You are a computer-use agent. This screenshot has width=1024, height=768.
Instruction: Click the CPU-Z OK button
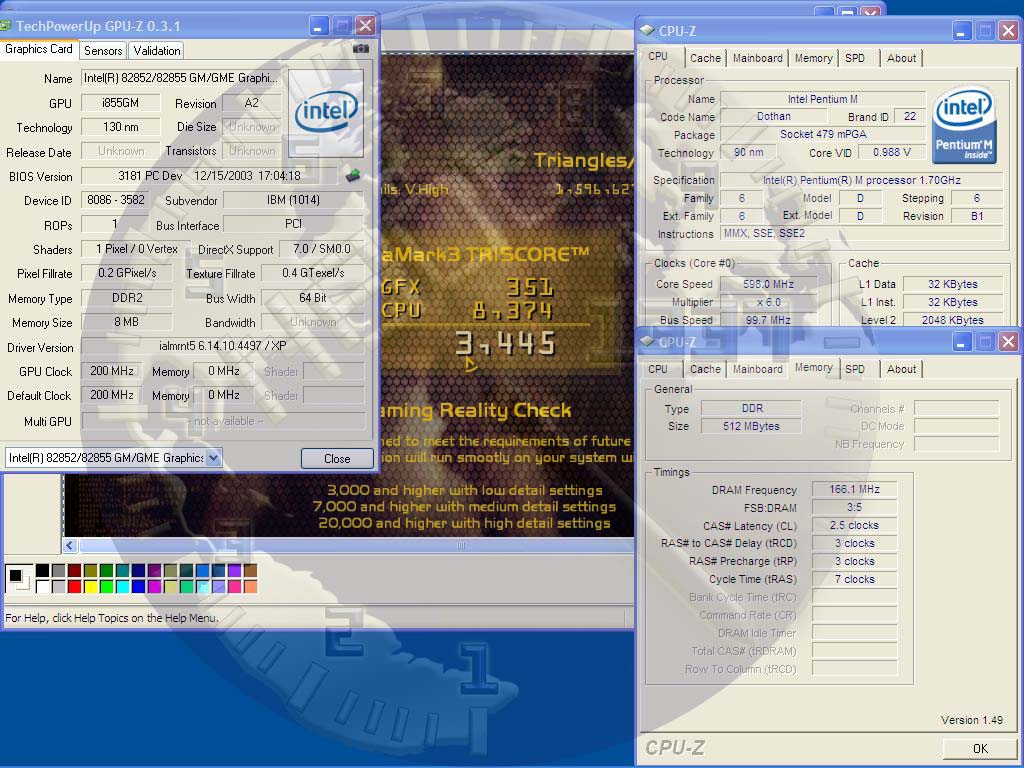[980, 748]
